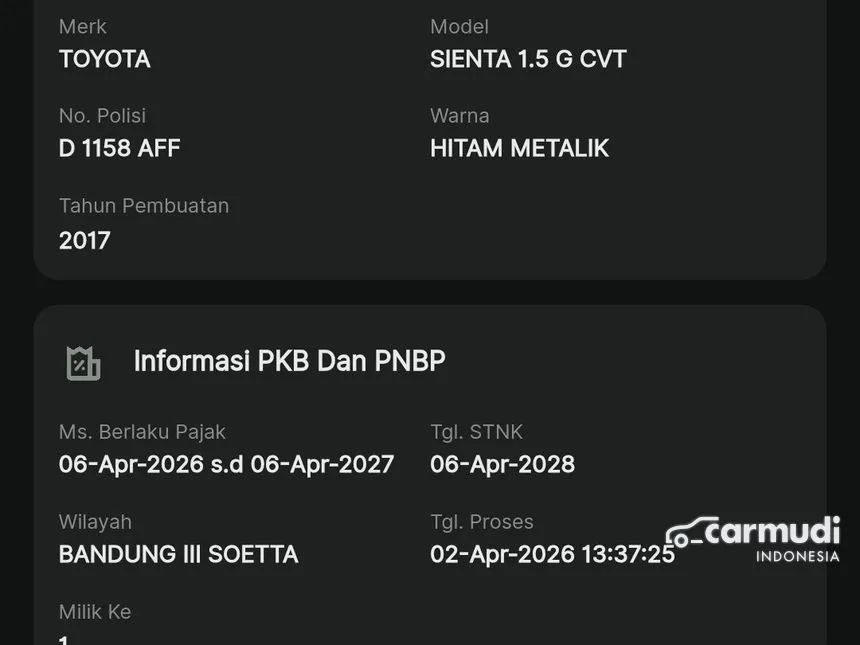Tap the No. Polisi field label
This screenshot has height=645, width=860.
click(x=102, y=116)
